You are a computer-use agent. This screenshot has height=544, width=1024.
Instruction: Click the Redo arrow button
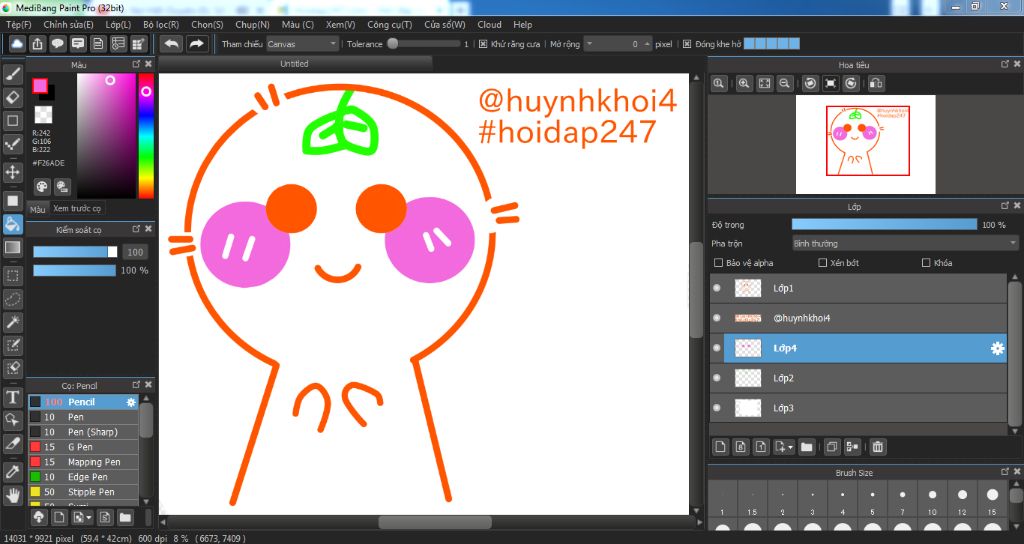click(x=196, y=44)
